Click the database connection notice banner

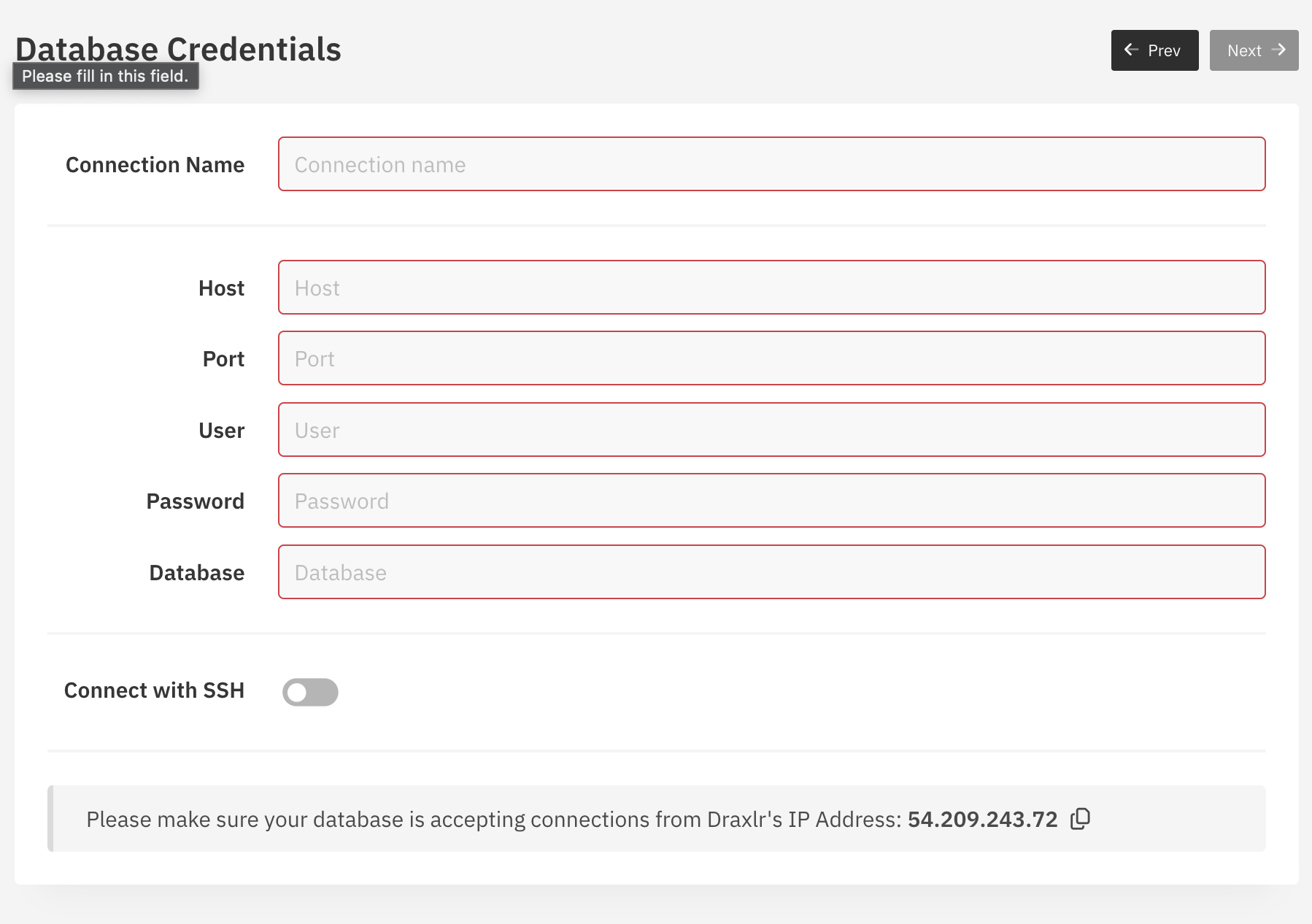[657, 819]
